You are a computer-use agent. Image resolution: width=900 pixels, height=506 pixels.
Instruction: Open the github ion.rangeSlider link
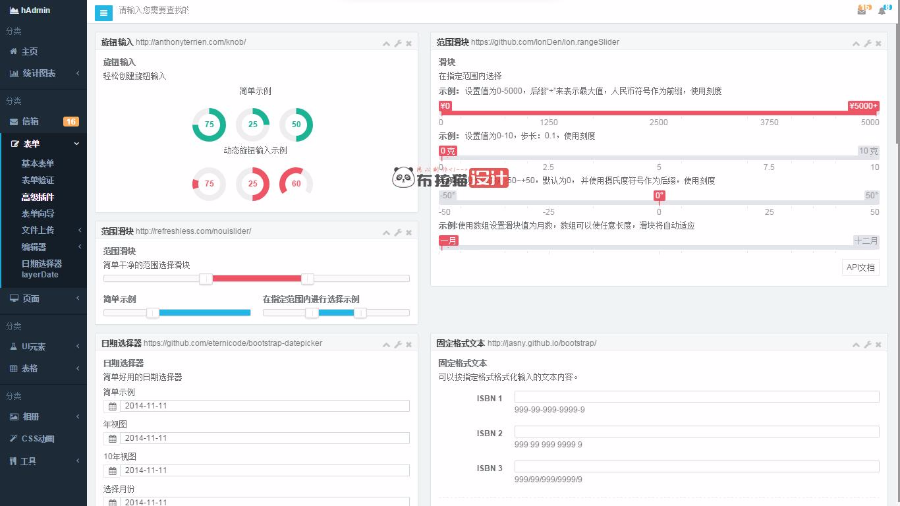(545, 42)
